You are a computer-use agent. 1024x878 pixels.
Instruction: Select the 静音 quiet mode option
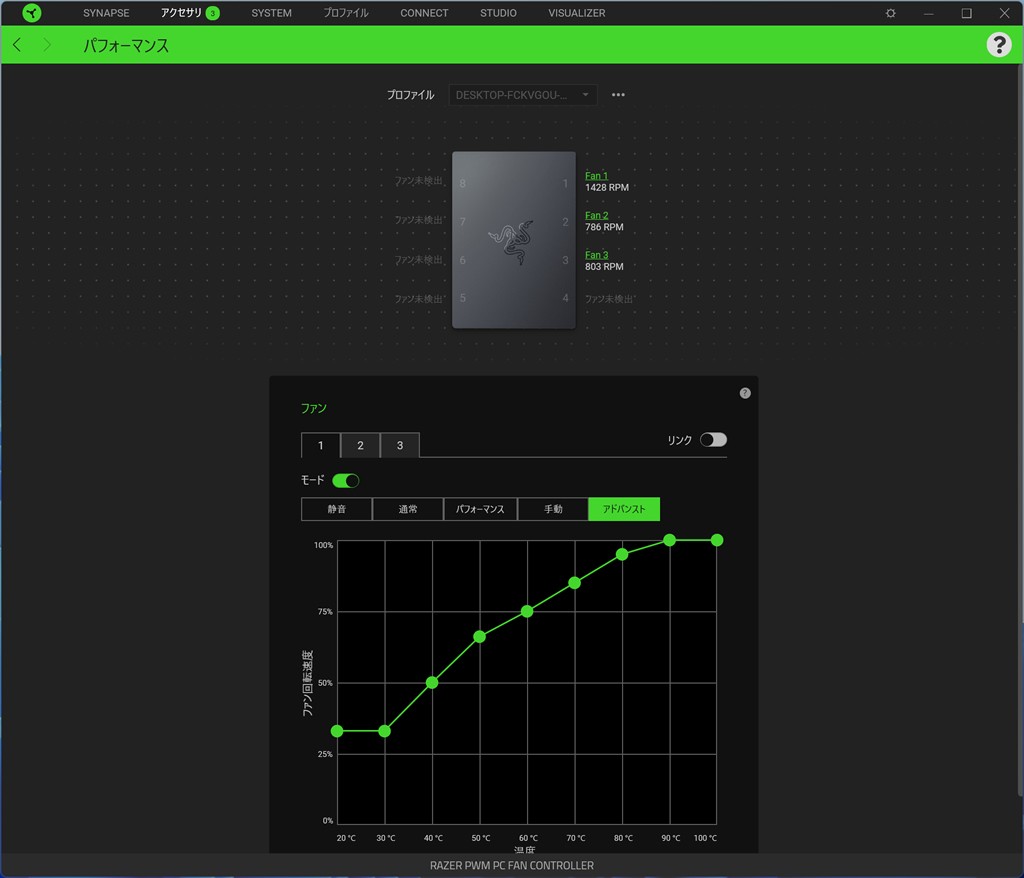click(336, 509)
